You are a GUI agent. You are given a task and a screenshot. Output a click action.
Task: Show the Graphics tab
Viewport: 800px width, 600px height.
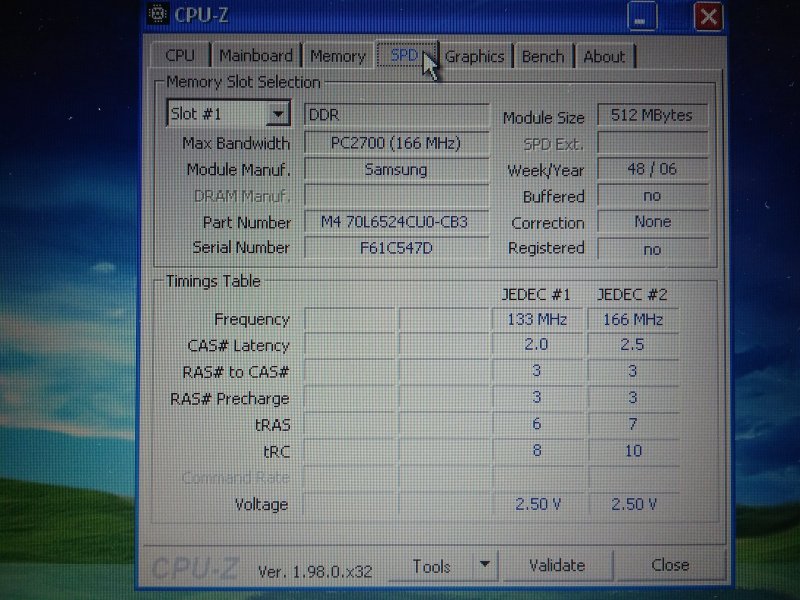(474, 56)
